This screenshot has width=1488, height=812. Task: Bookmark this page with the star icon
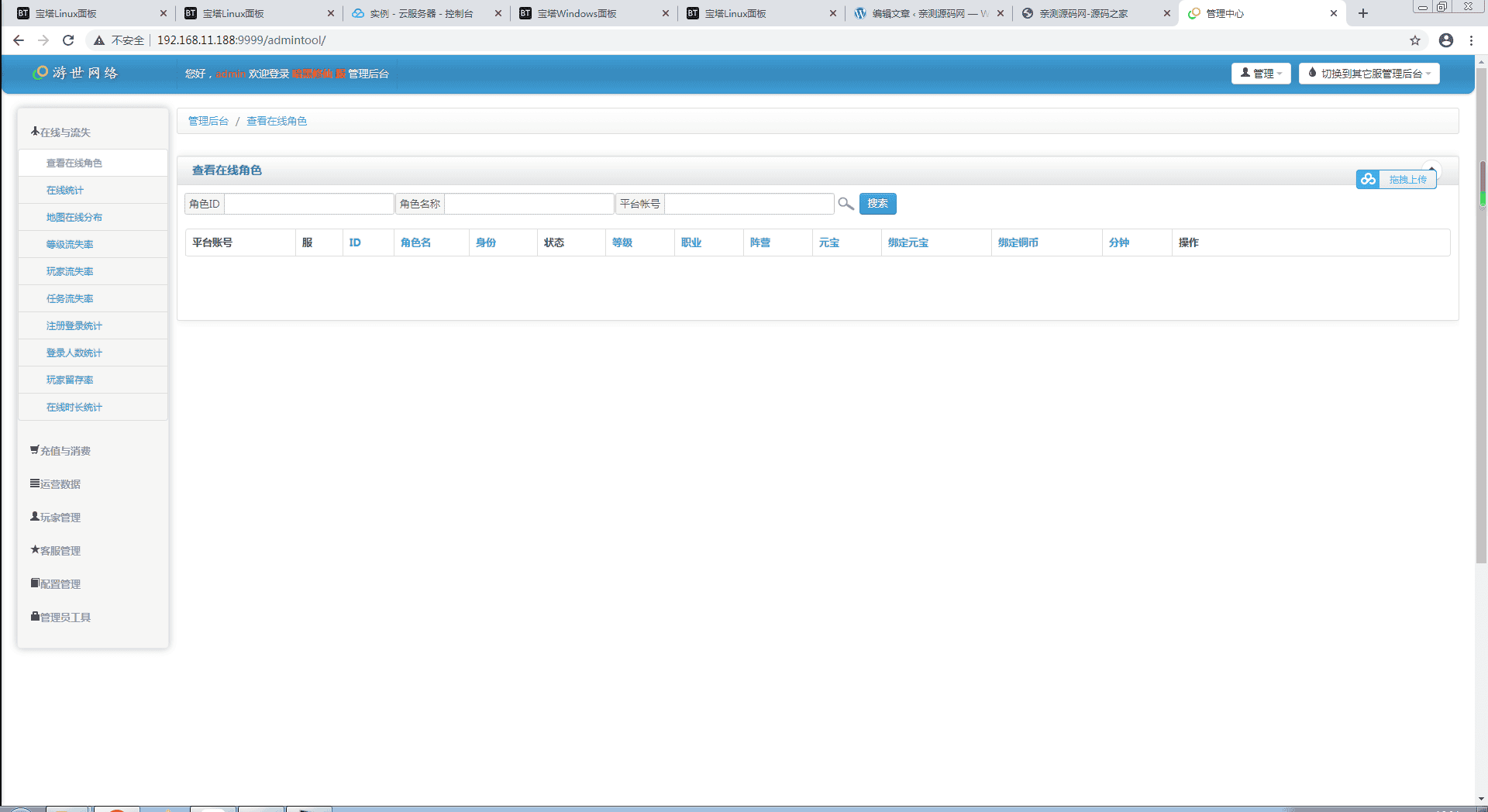(x=1415, y=40)
